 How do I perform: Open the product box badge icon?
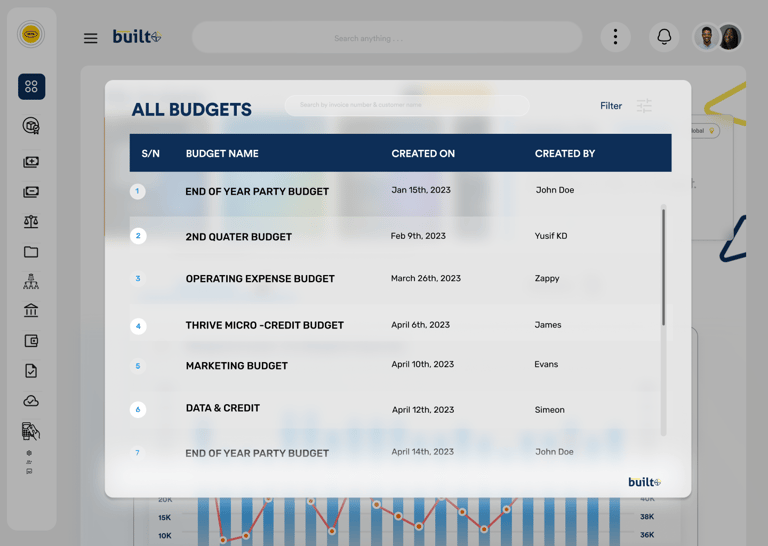pyautogui.click(x=31, y=126)
